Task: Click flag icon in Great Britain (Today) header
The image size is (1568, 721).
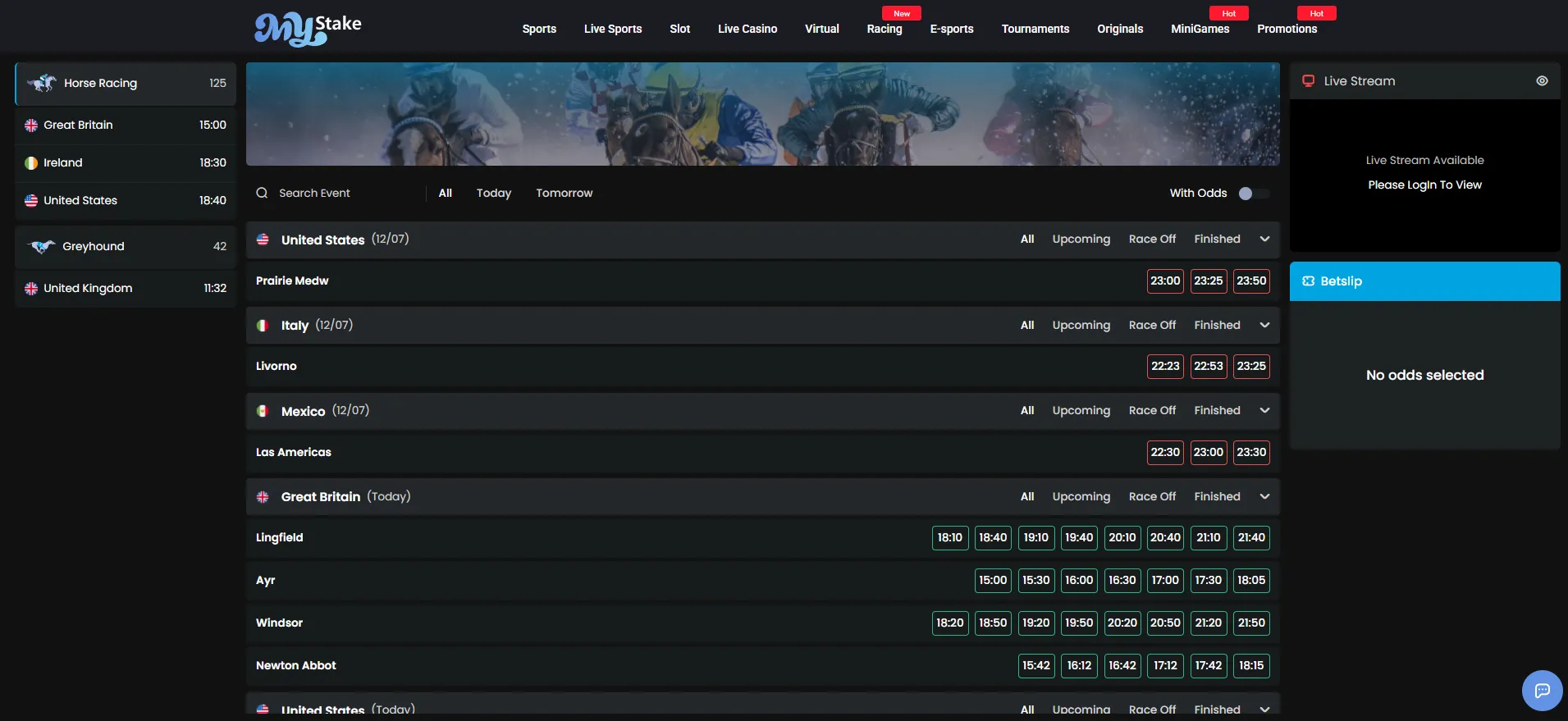Action: [x=263, y=497]
